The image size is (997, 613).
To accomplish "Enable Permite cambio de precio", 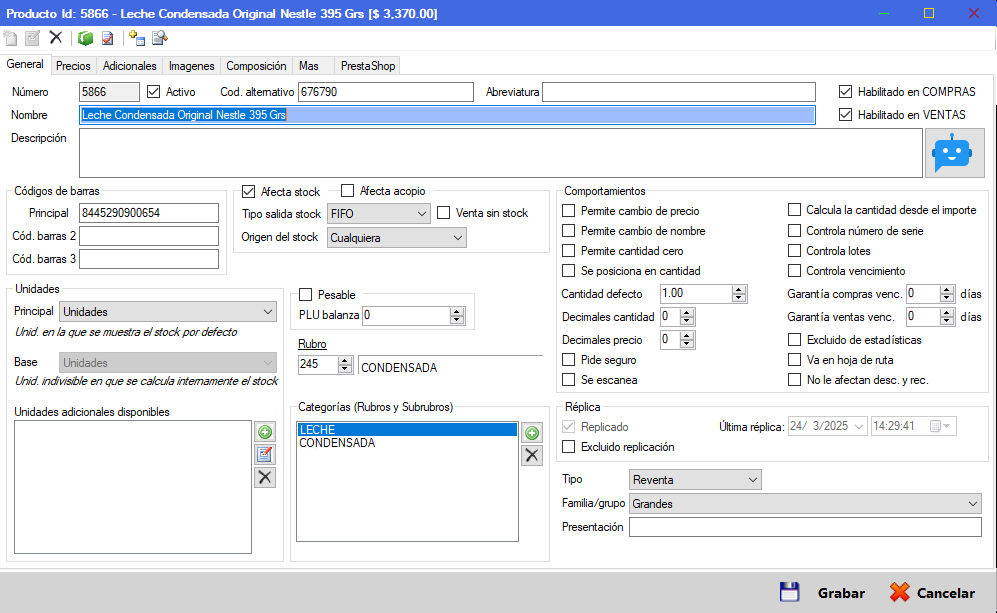I will (568, 210).
